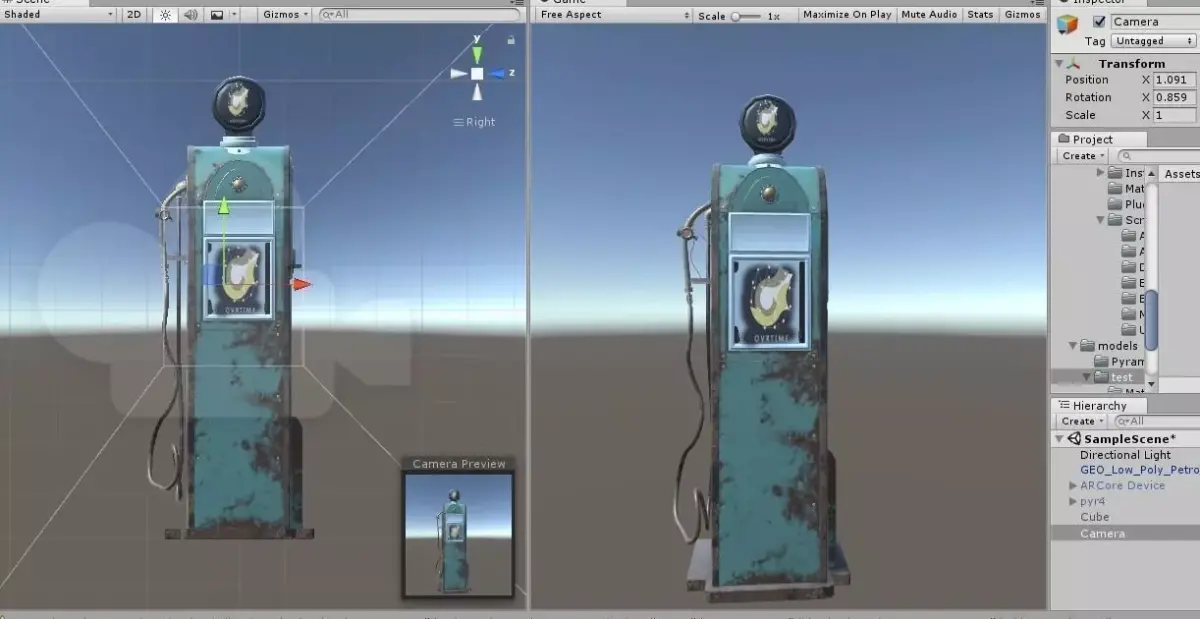Toggle scene audio speaker icon

click(x=190, y=15)
